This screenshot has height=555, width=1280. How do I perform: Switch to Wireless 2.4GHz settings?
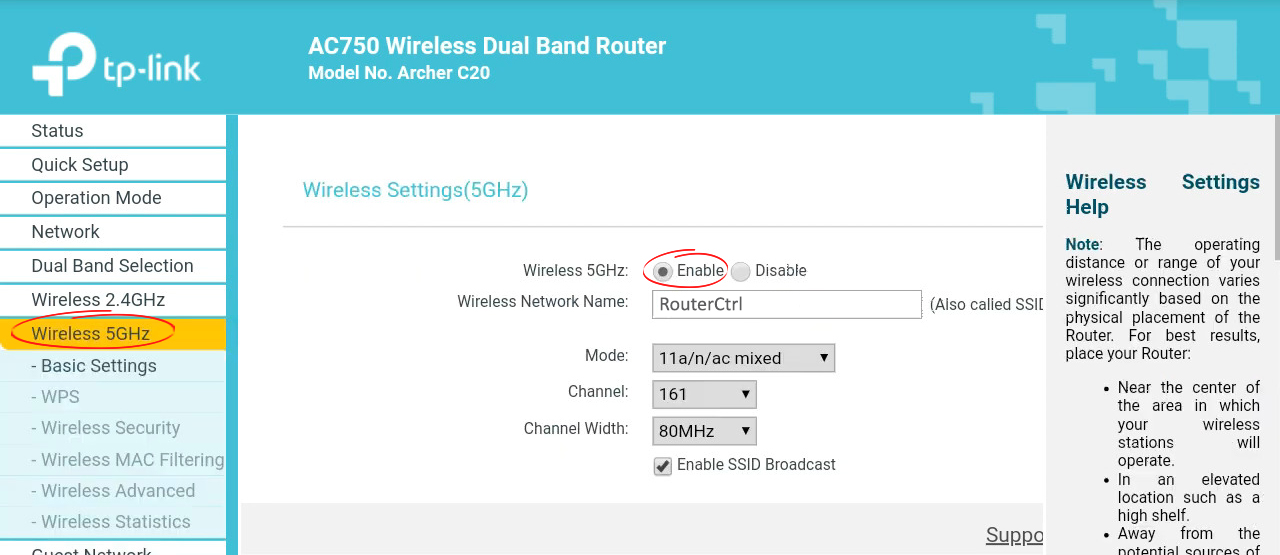[x=98, y=300]
